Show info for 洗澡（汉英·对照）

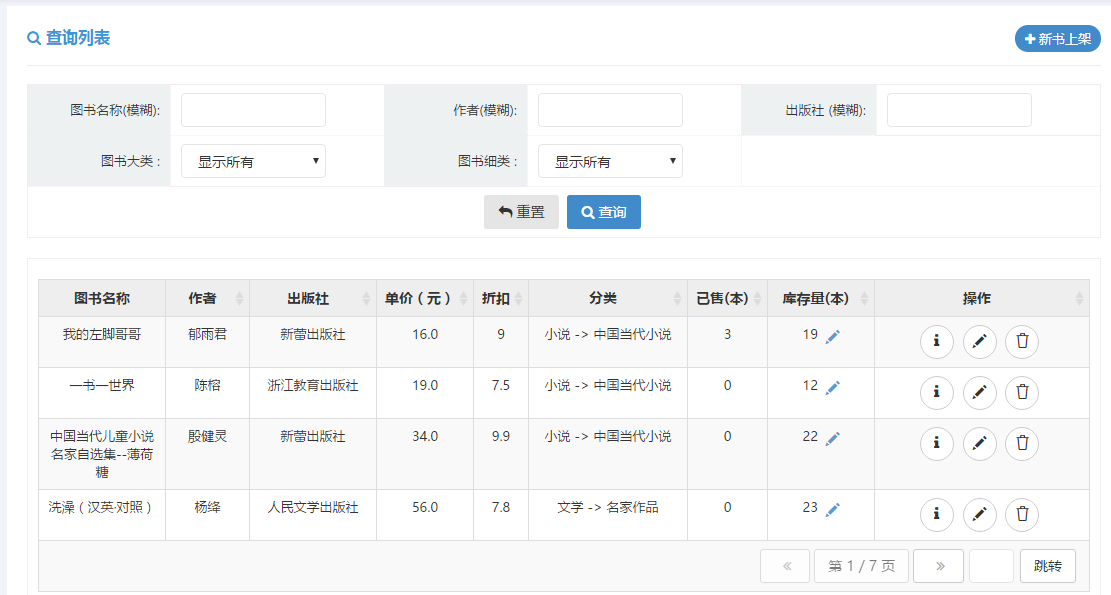click(937, 514)
